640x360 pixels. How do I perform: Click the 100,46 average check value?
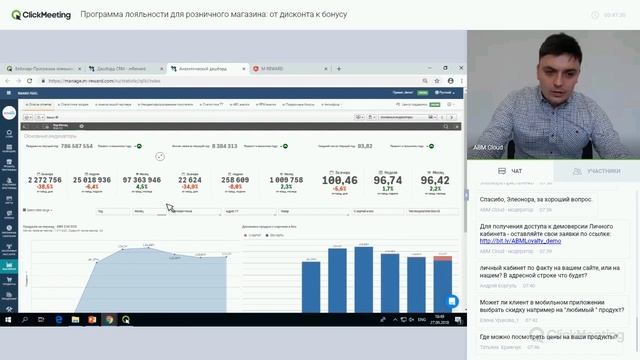[x=340, y=180]
